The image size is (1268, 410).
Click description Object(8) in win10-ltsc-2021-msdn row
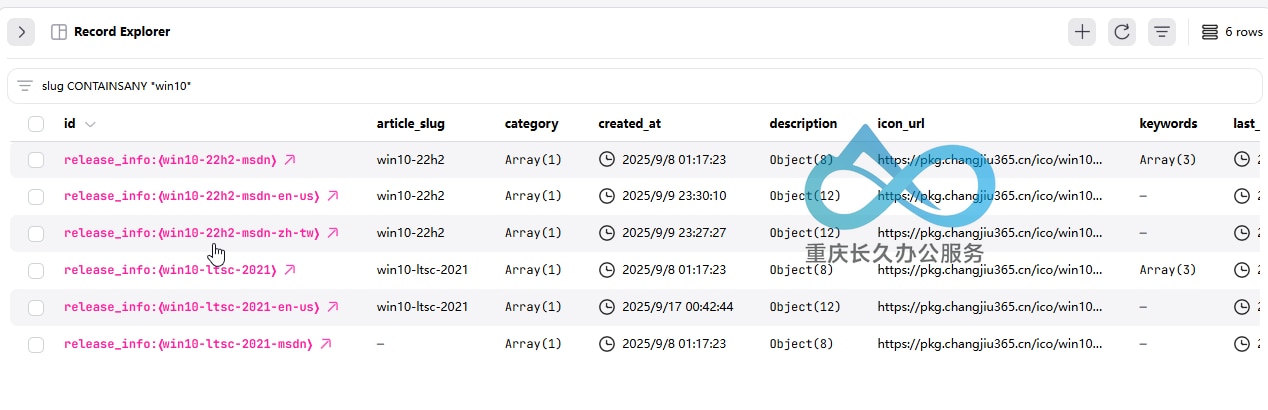[801, 345]
